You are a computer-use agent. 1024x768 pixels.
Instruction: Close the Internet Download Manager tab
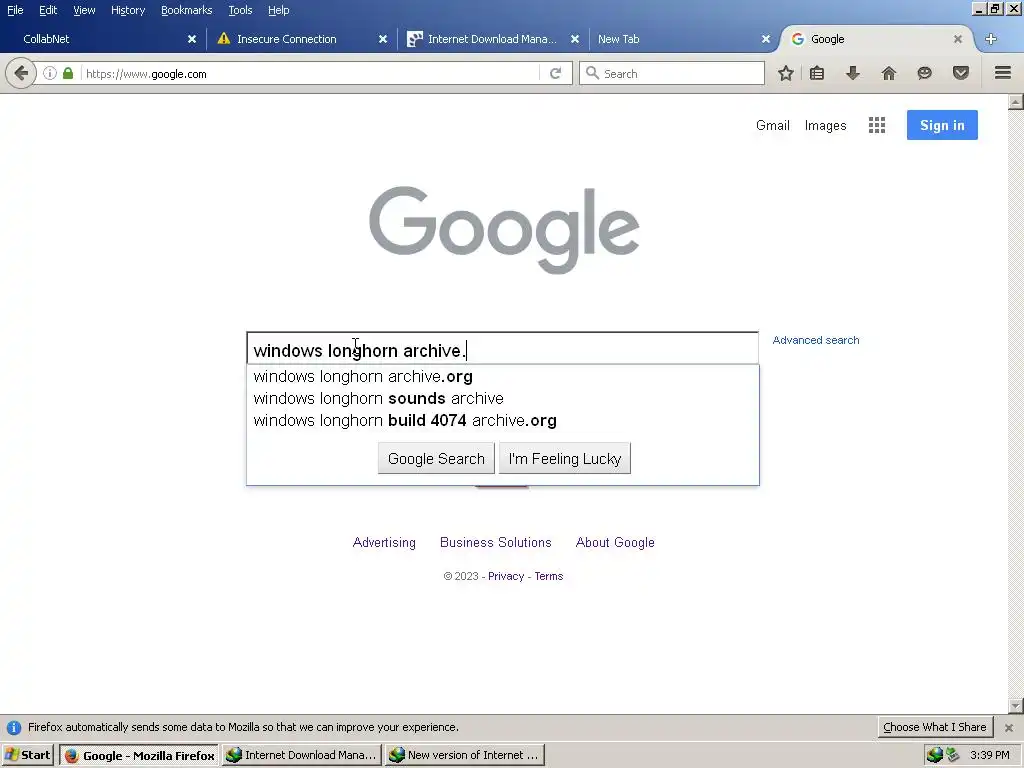click(x=575, y=39)
